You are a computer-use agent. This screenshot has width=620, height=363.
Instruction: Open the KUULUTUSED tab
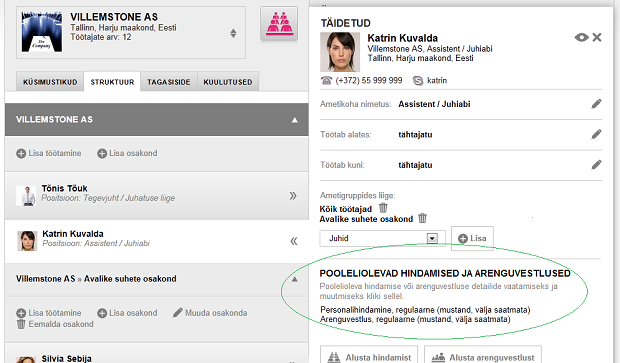228,82
